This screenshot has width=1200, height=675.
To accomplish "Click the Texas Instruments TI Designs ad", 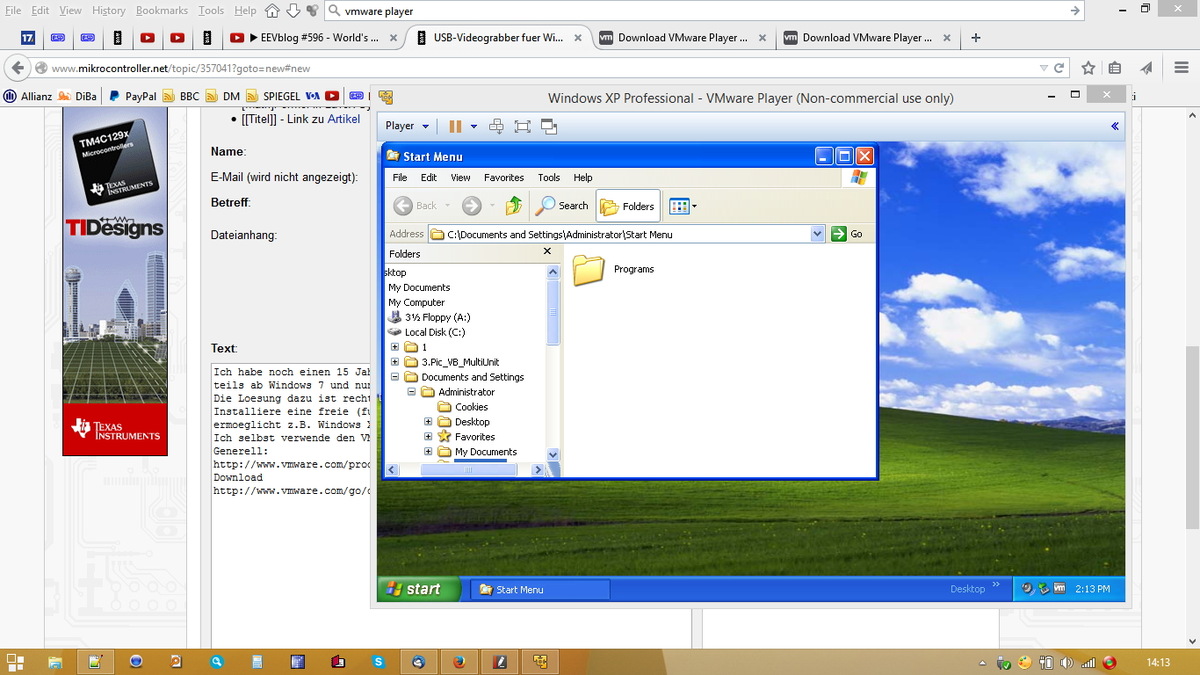I will tap(115, 281).
